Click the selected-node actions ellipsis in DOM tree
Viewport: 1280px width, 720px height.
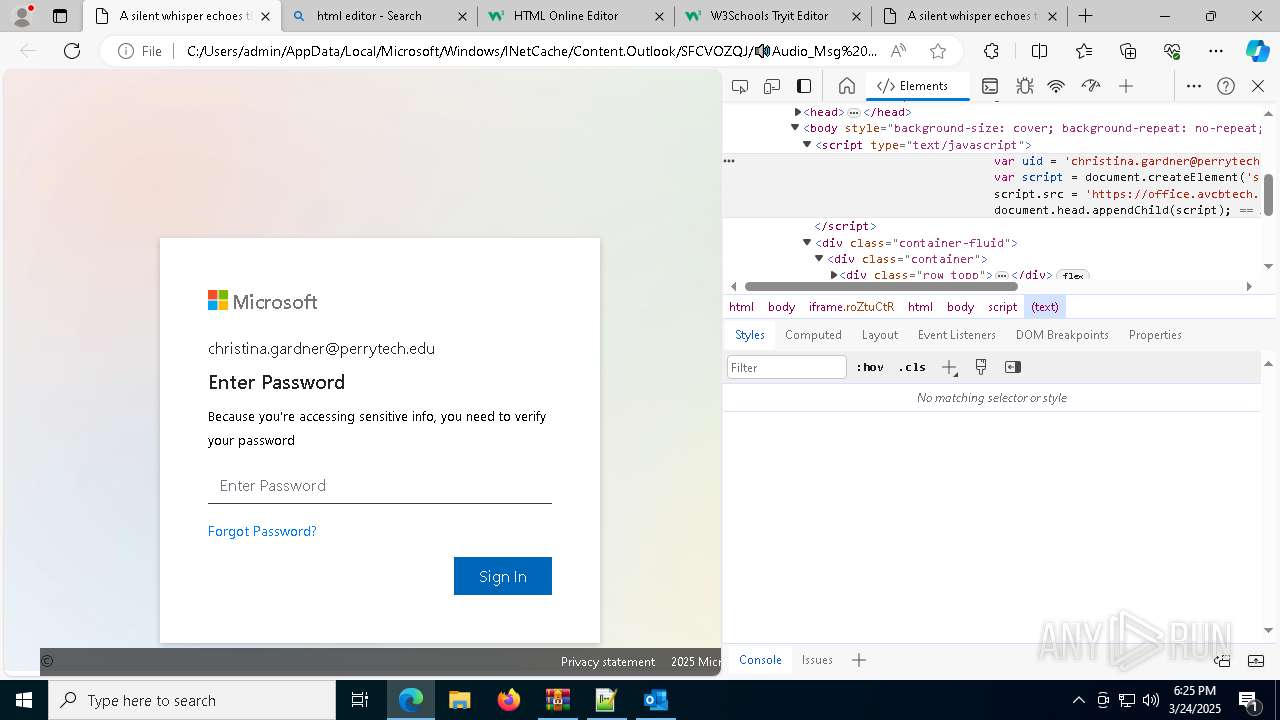click(x=729, y=161)
